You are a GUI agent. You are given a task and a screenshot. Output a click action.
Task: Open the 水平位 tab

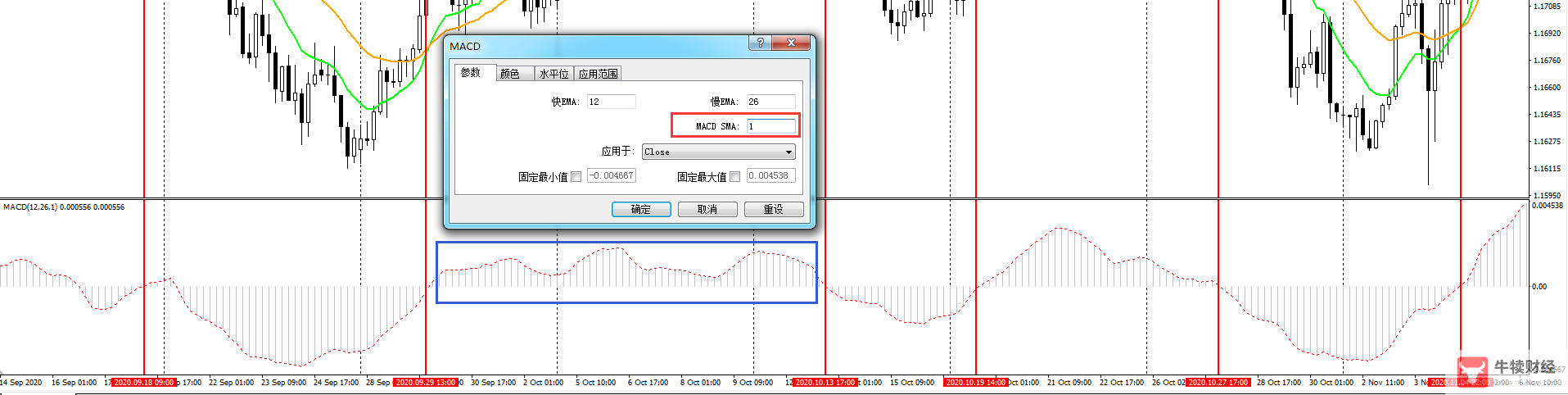tap(554, 74)
